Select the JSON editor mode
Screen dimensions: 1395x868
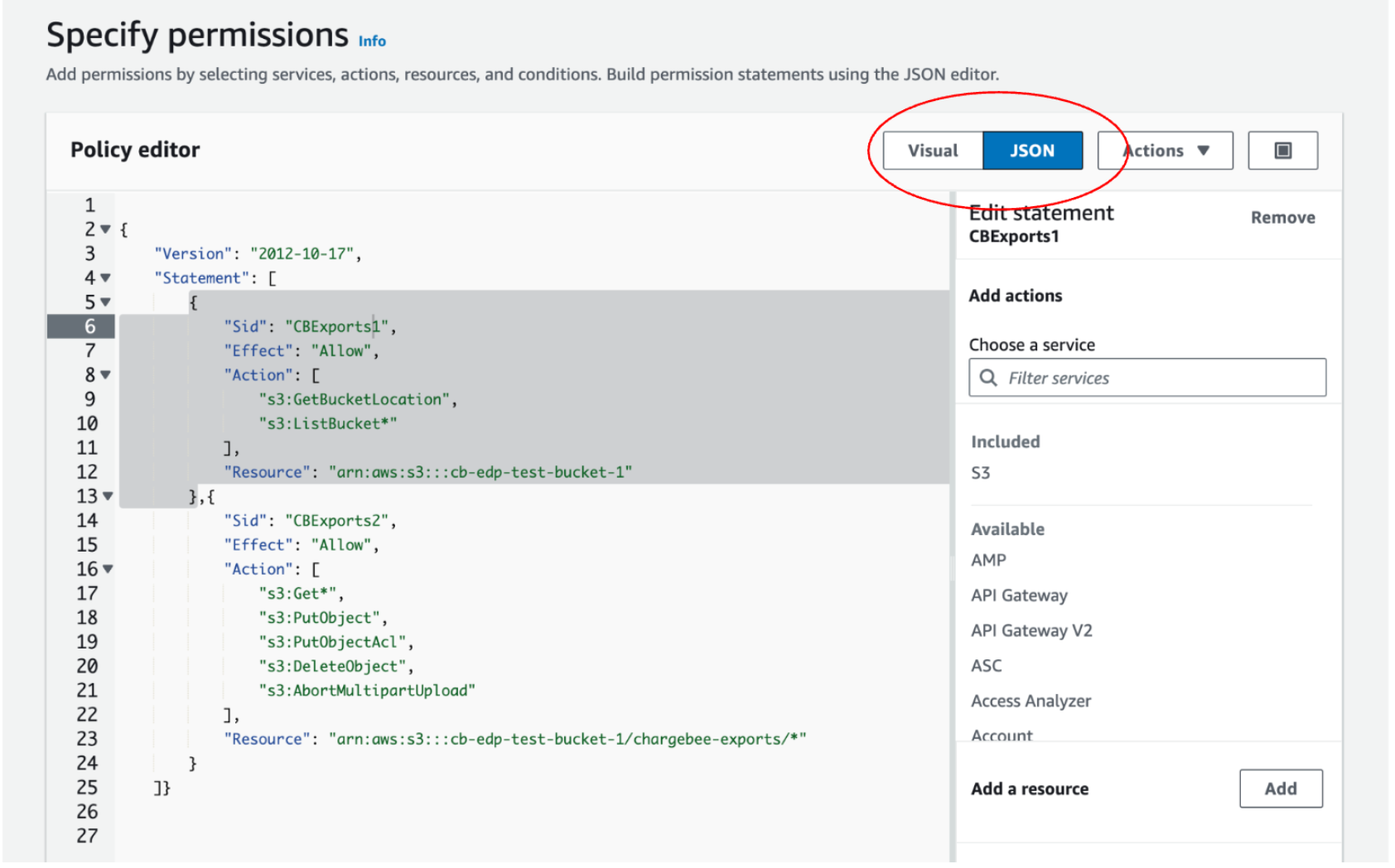[1031, 151]
